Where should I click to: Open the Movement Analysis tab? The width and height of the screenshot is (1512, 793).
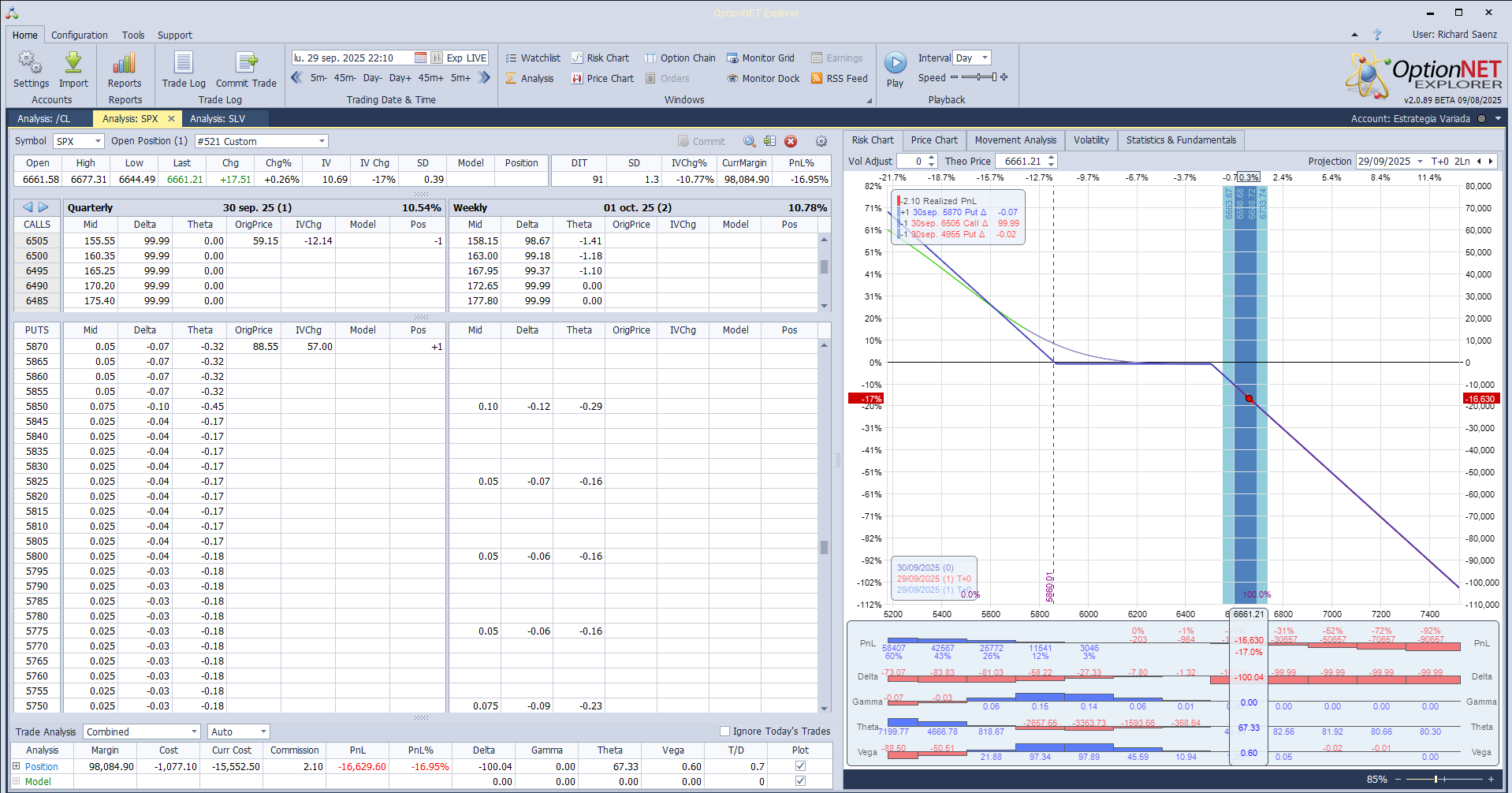[x=1015, y=140]
